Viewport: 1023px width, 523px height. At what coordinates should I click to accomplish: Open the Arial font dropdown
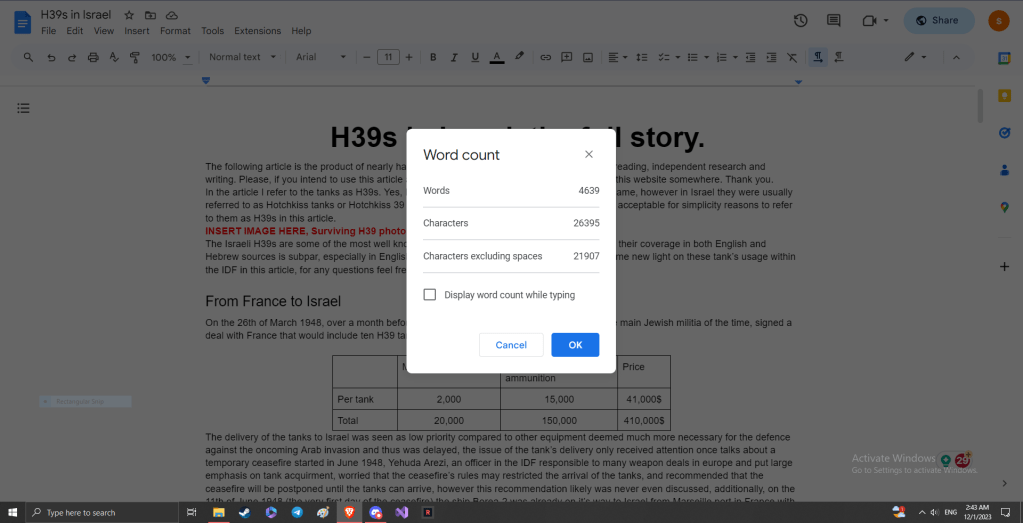tap(320, 57)
